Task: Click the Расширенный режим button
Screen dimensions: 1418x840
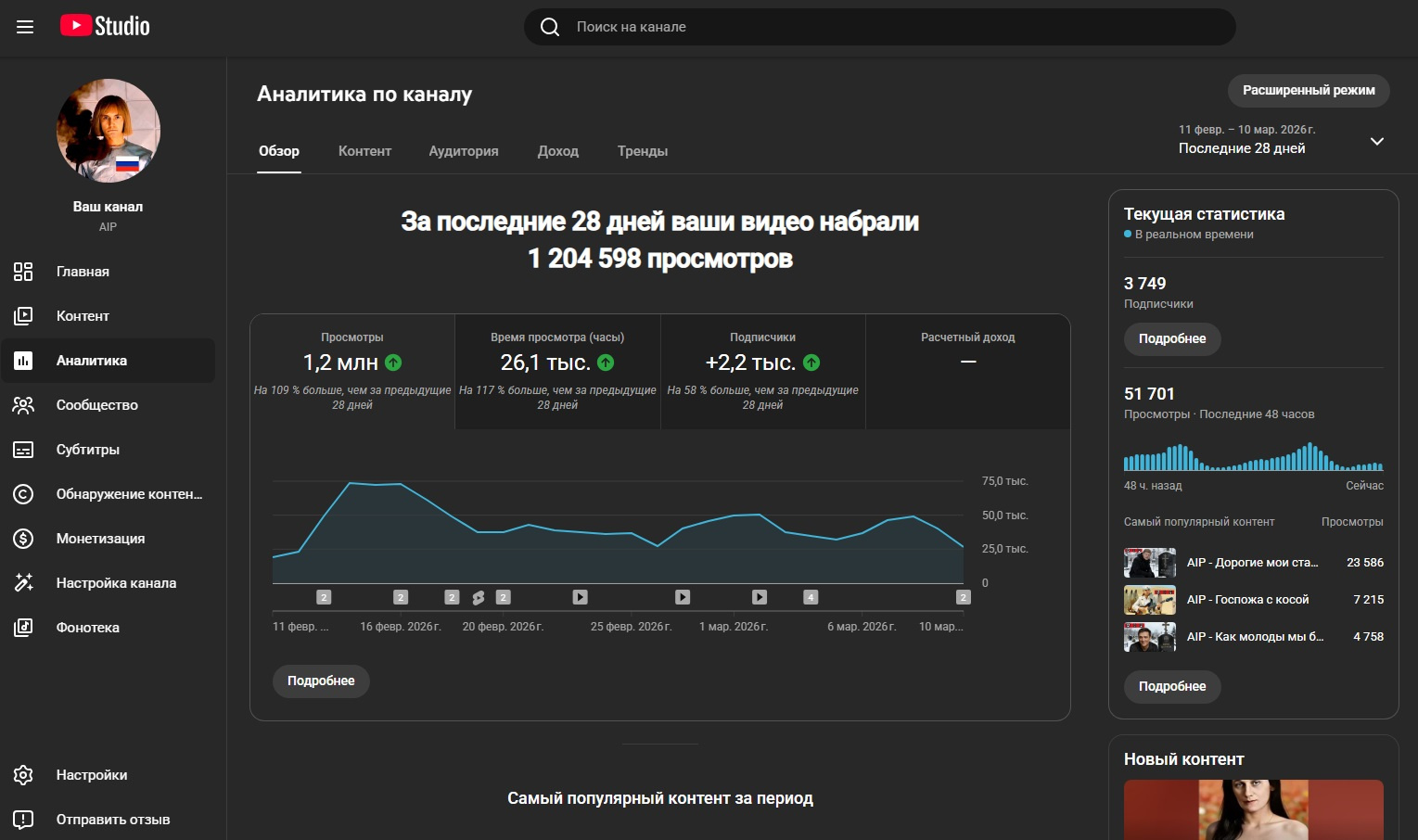Action: 1308,91
